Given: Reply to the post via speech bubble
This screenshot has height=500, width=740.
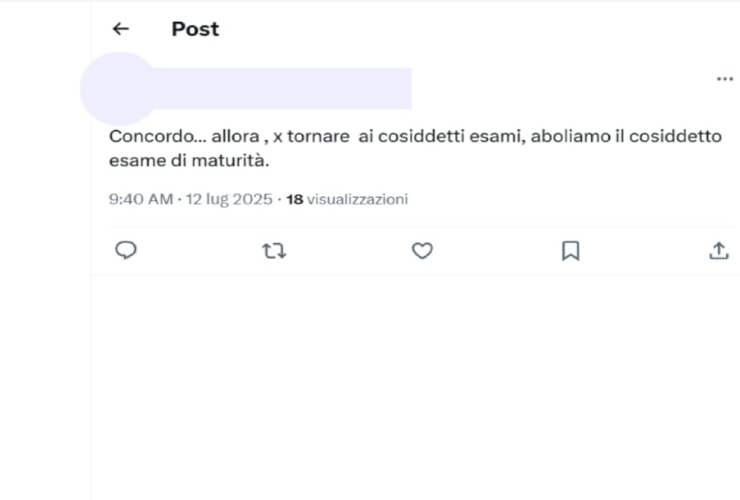Looking at the screenshot, I should pyautogui.click(x=126, y=251).
